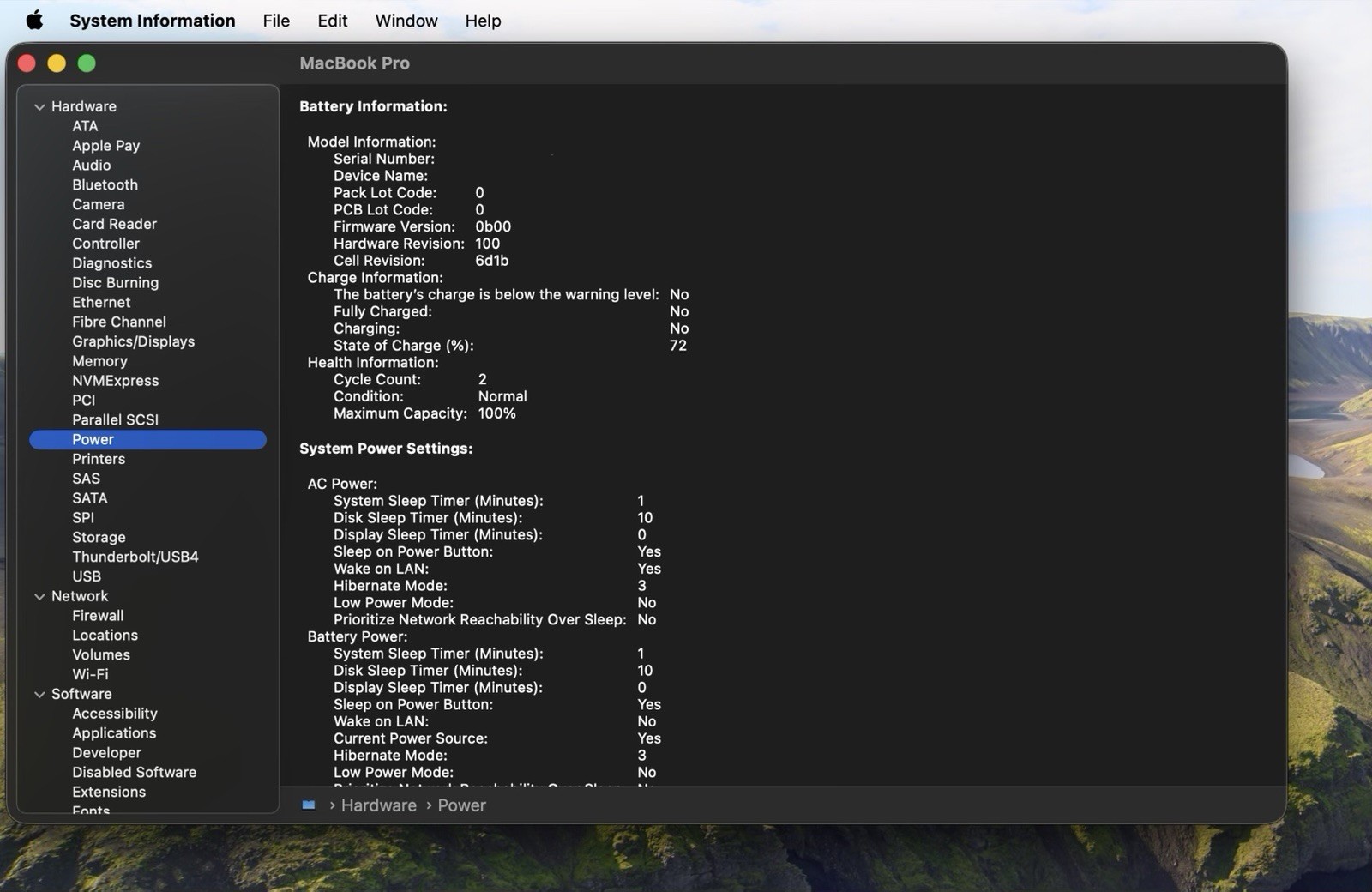Open the Help menu

click(483, 21)
